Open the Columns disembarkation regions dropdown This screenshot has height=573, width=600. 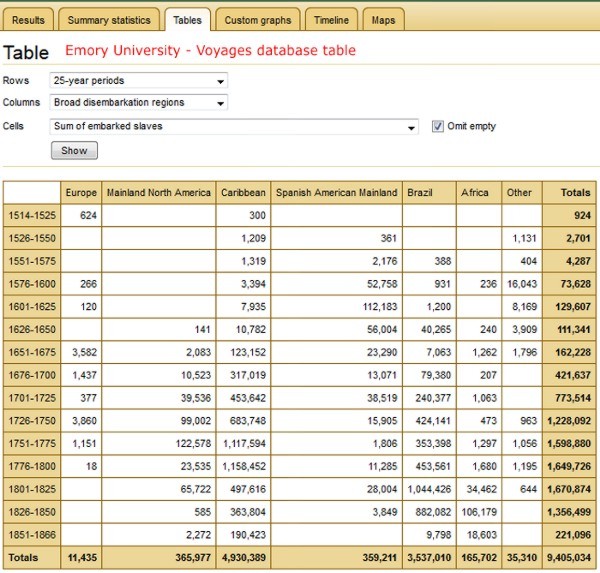pyautogui.click(x=139, y=102)
